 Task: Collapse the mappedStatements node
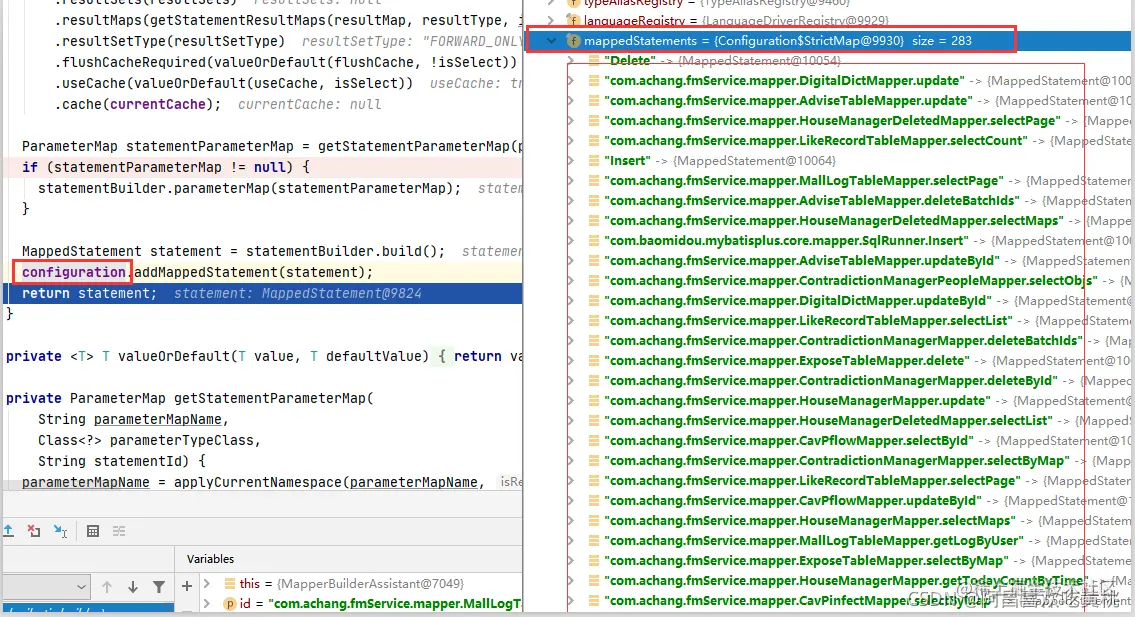(552, 41)
